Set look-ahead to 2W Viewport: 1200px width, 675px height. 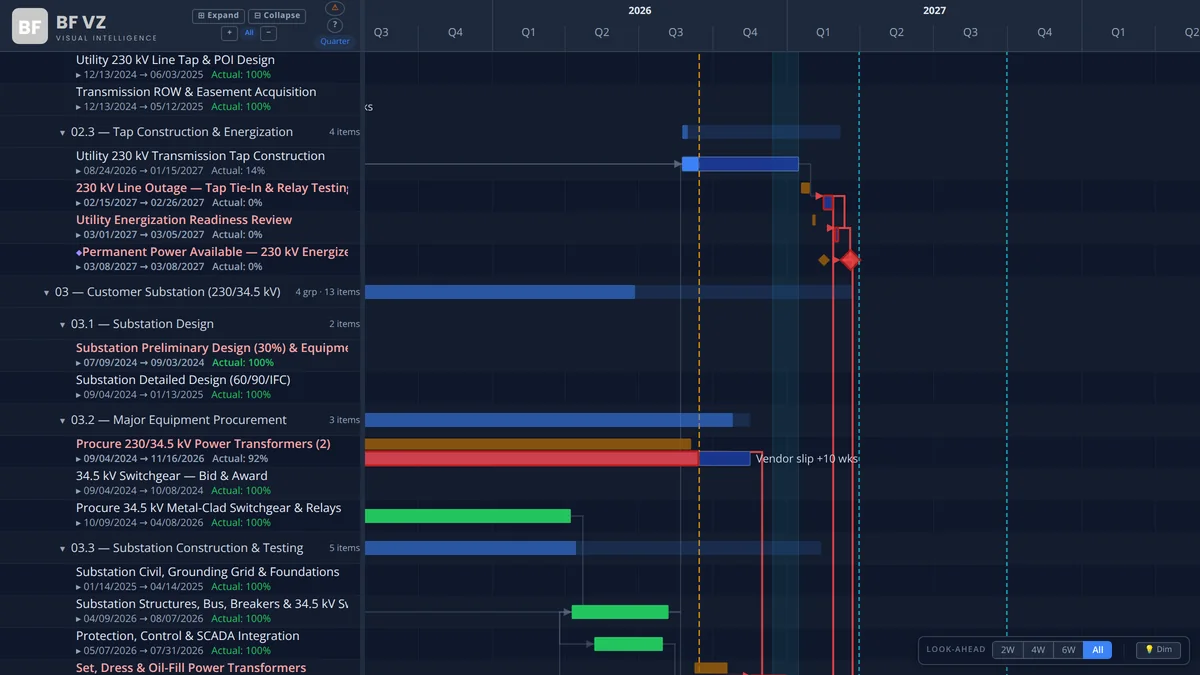coord(1008,650)
